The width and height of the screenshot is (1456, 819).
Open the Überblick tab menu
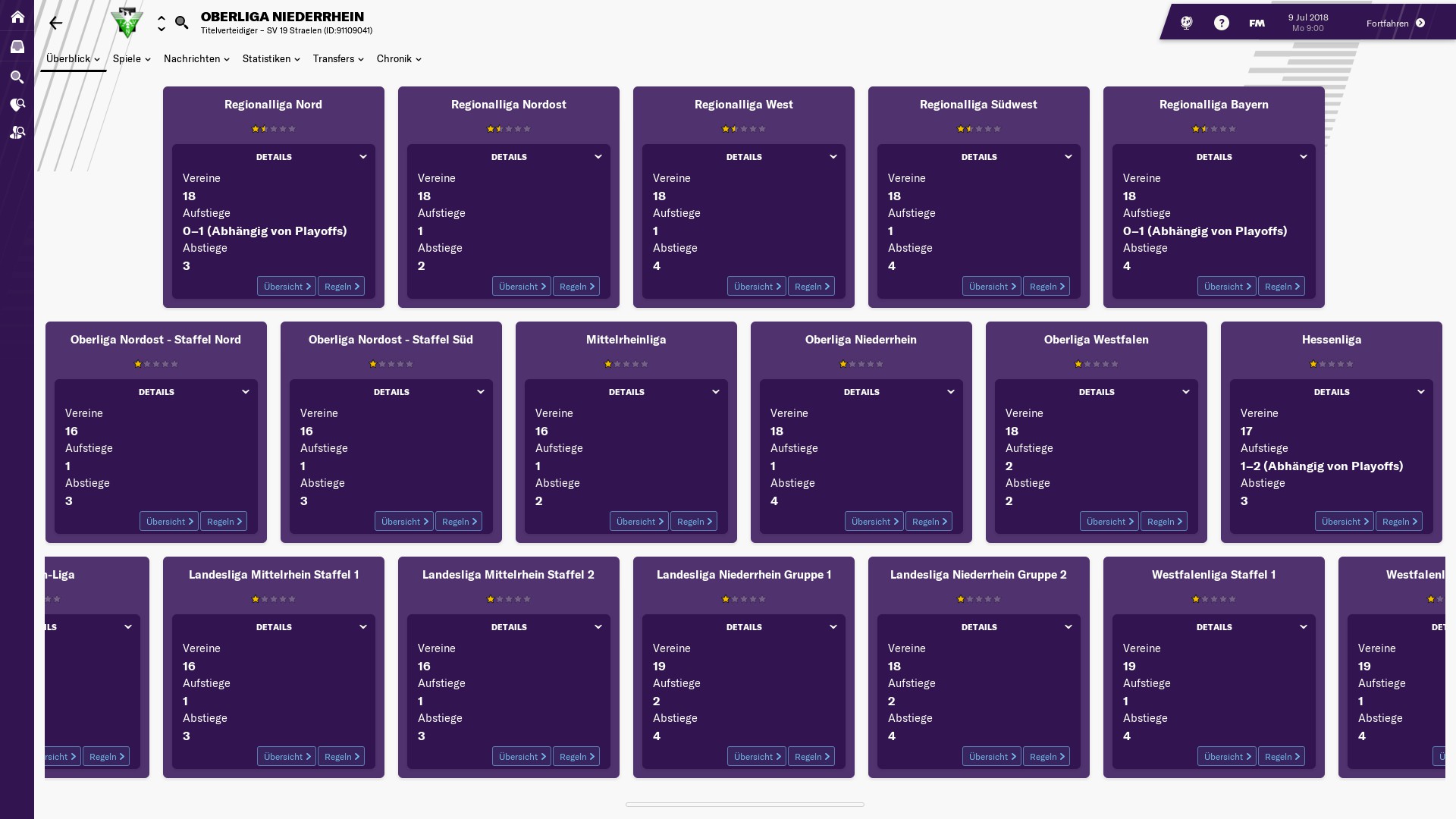point(73,58)
